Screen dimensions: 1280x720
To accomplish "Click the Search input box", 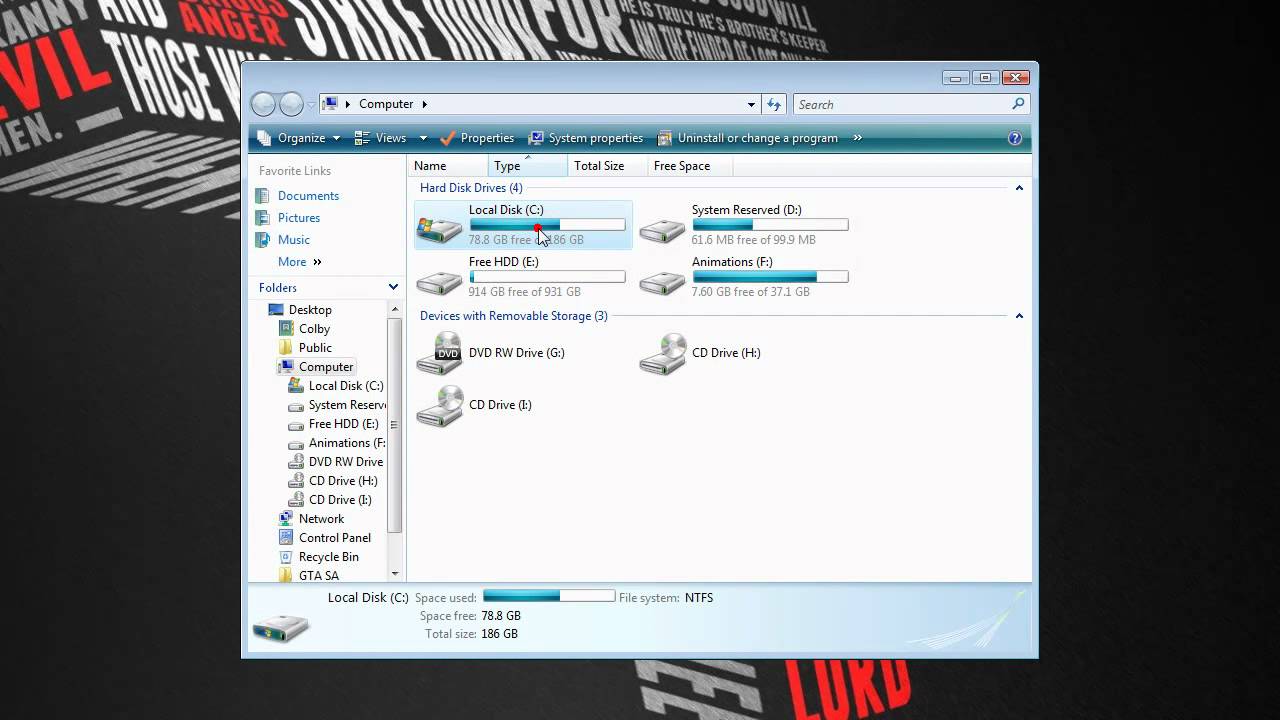I will tap(903, 104).
